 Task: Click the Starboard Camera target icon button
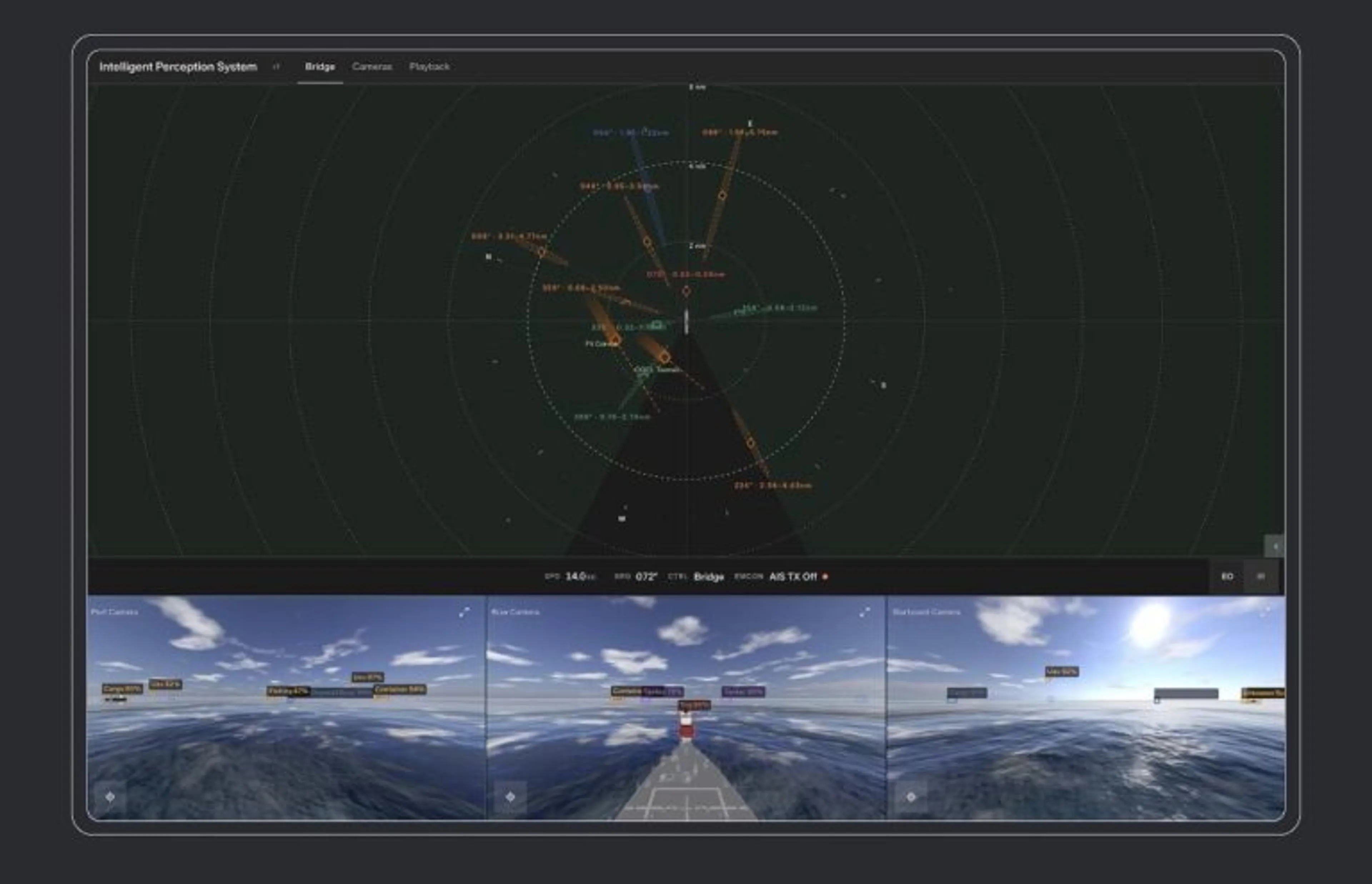click(x=911, y=797)
